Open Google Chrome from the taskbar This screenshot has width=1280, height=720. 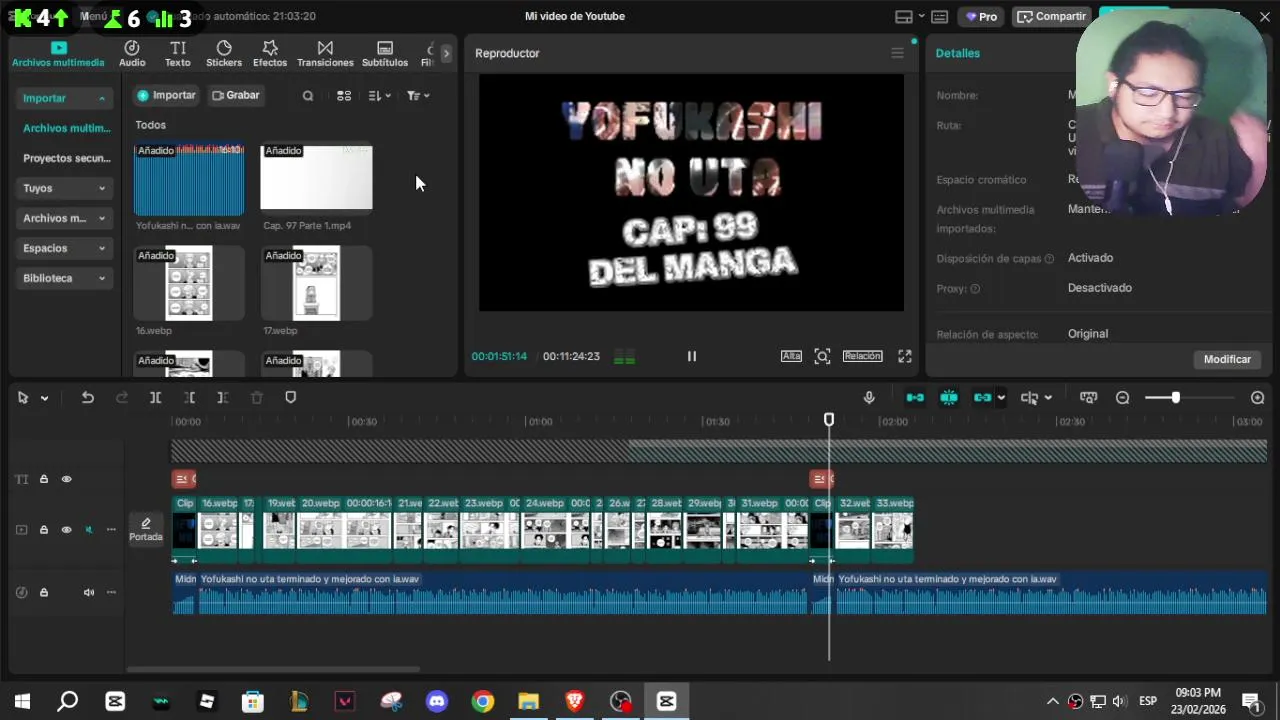(x=483, y=701)
